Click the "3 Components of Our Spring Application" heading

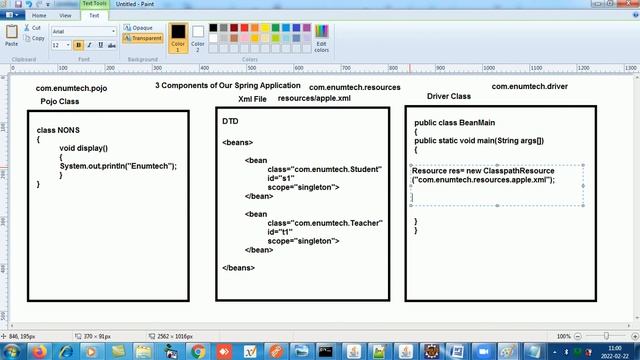coord(228,85)
